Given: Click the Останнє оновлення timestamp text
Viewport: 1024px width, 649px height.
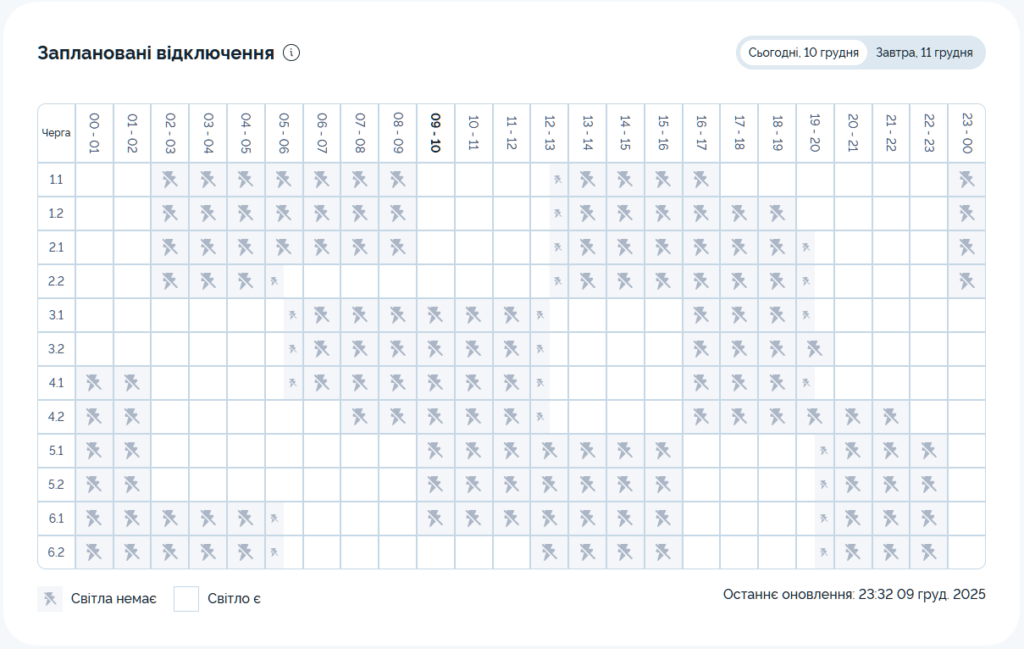Looking at the screenshot, I should (854, 595).
